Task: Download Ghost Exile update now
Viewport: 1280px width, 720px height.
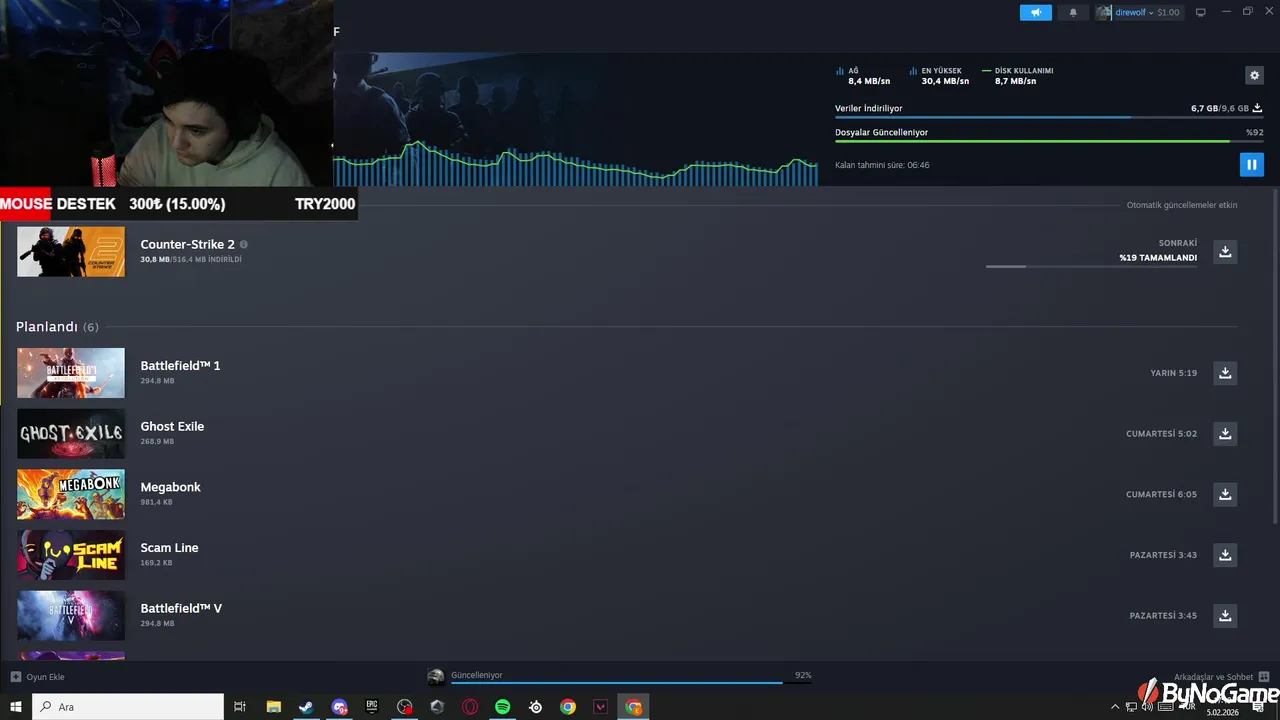Action: tap(1225, 434)
